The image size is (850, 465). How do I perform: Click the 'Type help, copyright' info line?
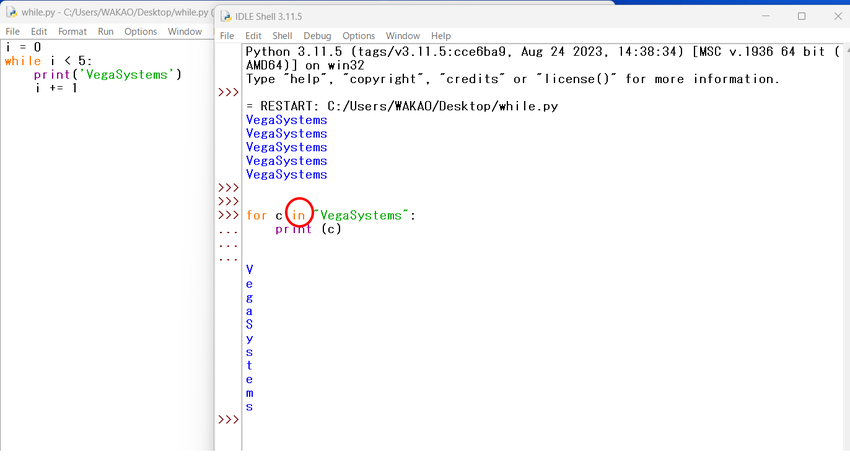pyautogui.click(x=512, y=79)
